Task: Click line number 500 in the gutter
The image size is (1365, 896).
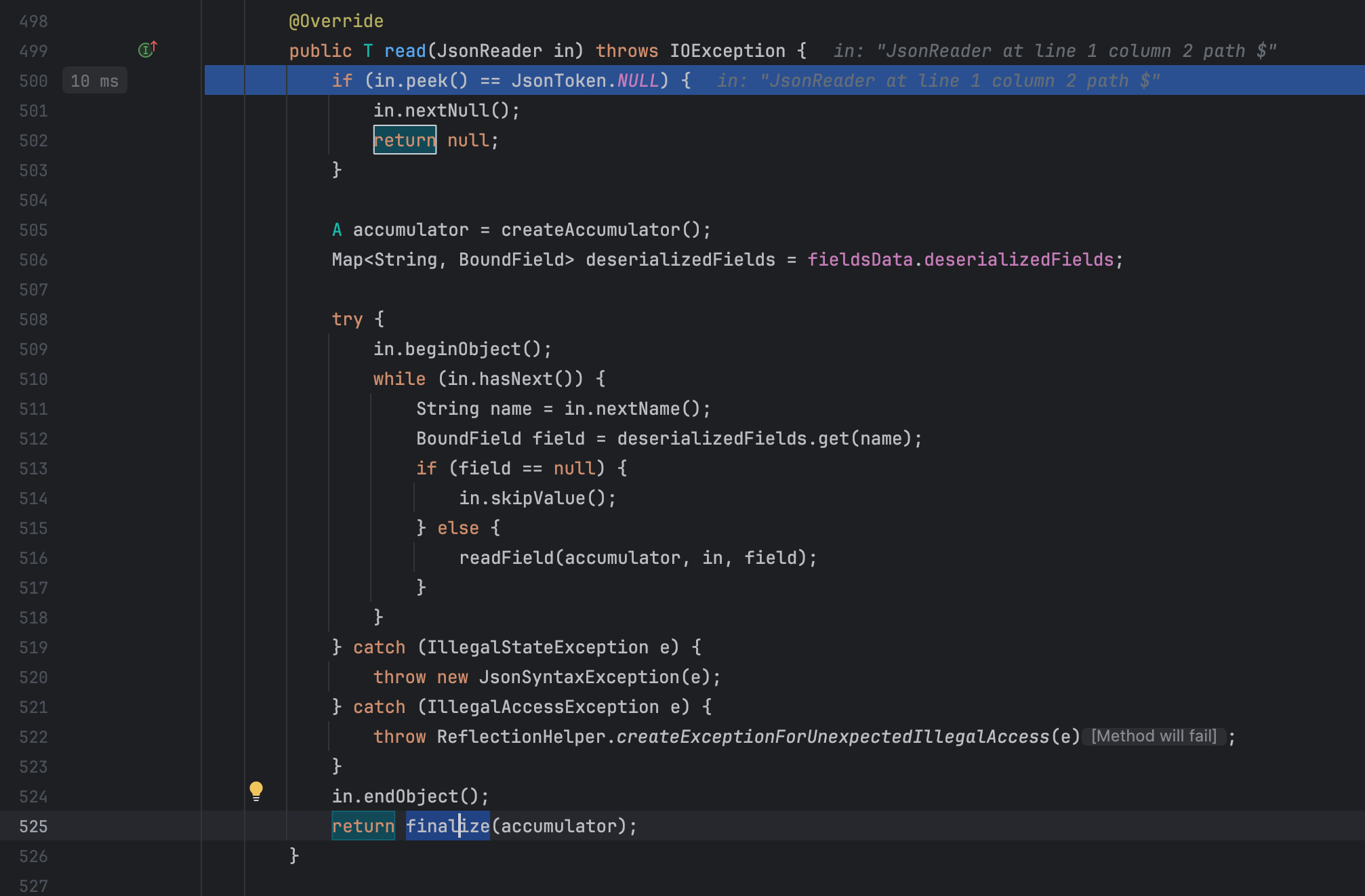Action: click(33, 81)
